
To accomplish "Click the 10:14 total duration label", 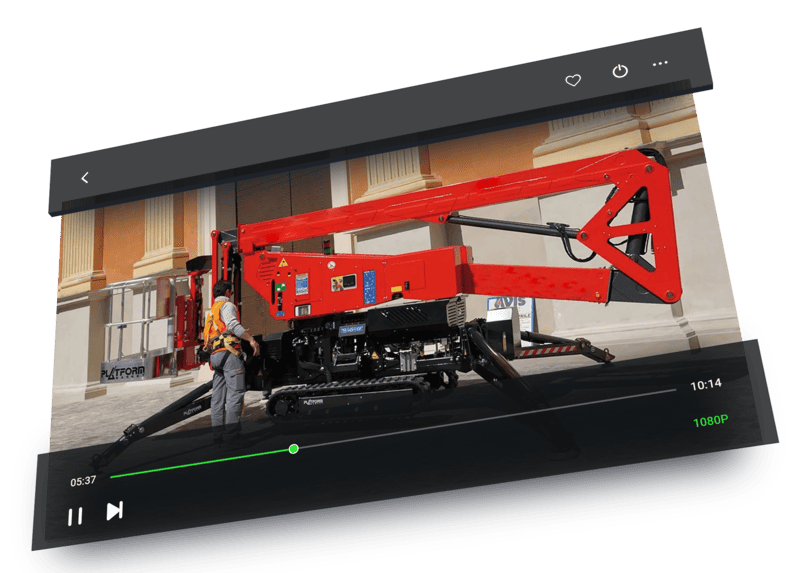I will click(x=706, y=385).
